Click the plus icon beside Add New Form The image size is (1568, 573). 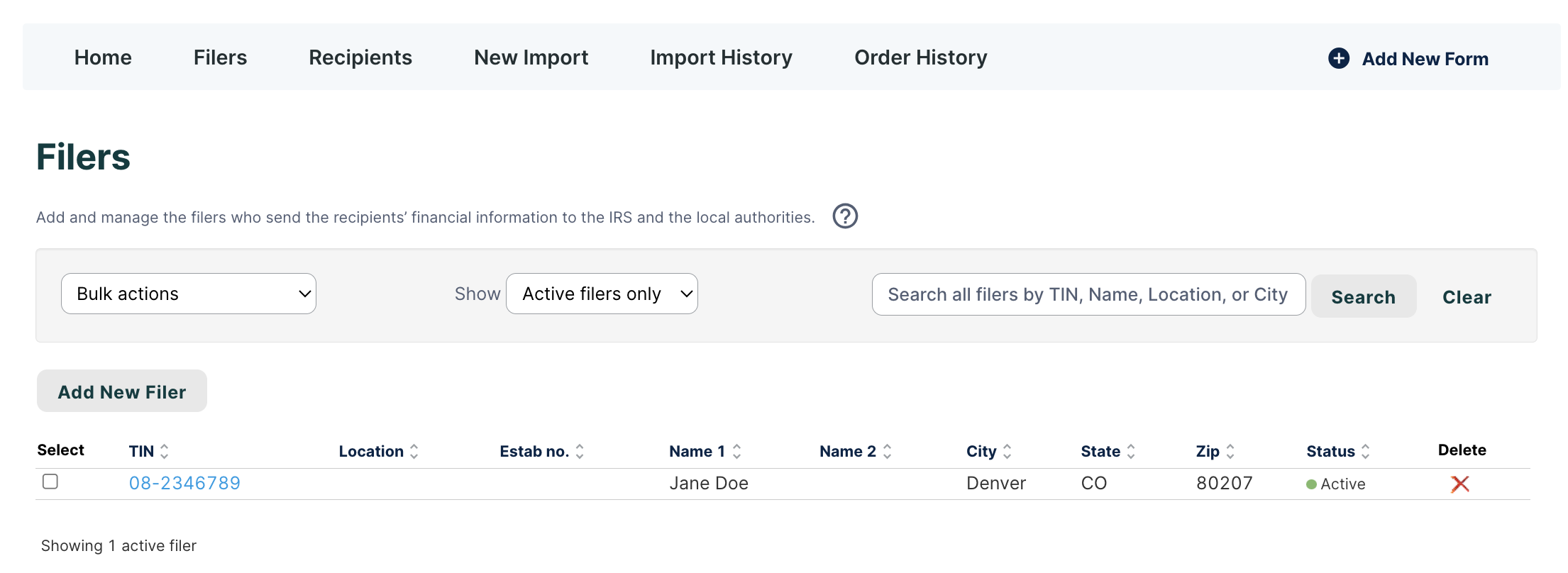pos(1338,58)
